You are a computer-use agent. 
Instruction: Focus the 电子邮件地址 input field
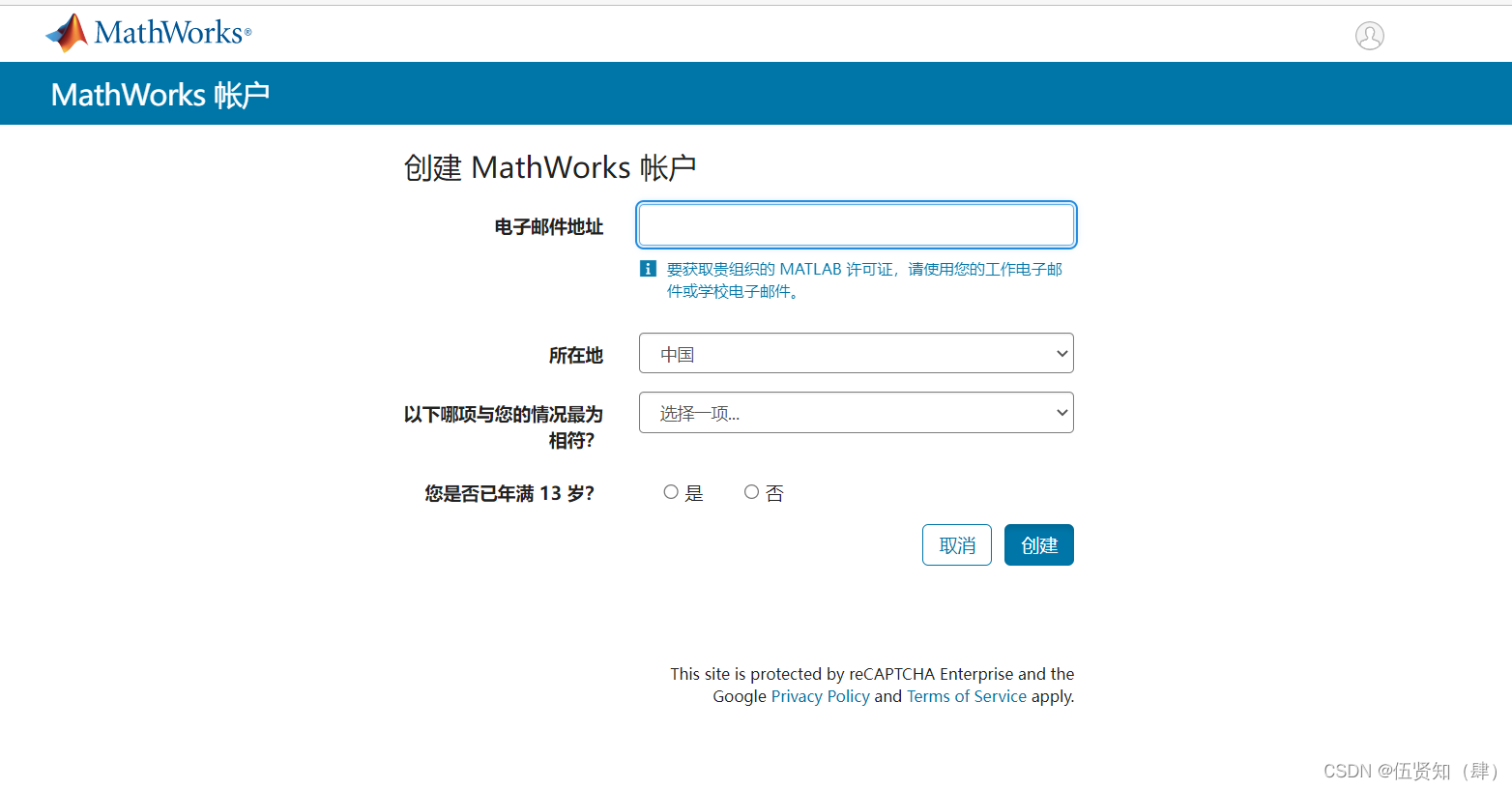click(856, 224)
